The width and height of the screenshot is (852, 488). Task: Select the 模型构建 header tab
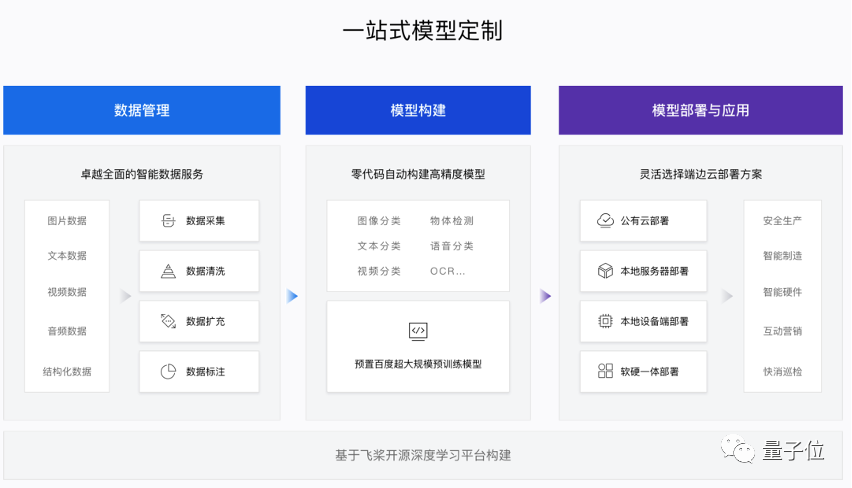[x=418, y=110]
